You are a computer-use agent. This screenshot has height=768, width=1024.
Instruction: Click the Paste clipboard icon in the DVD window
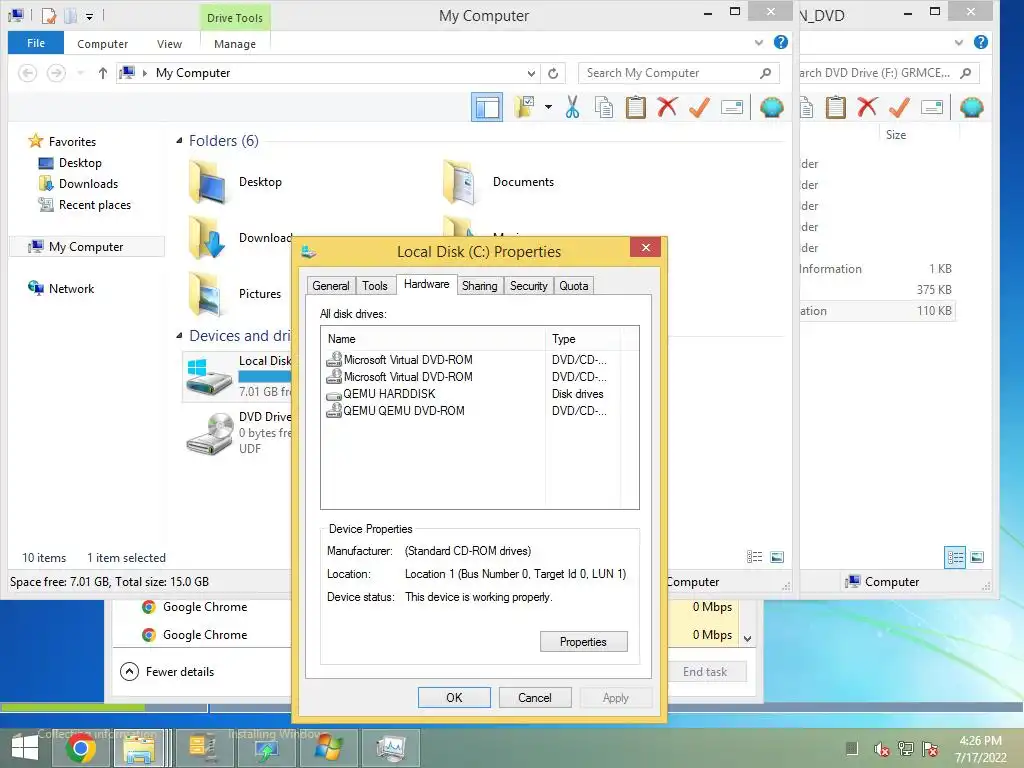(835, 107)
